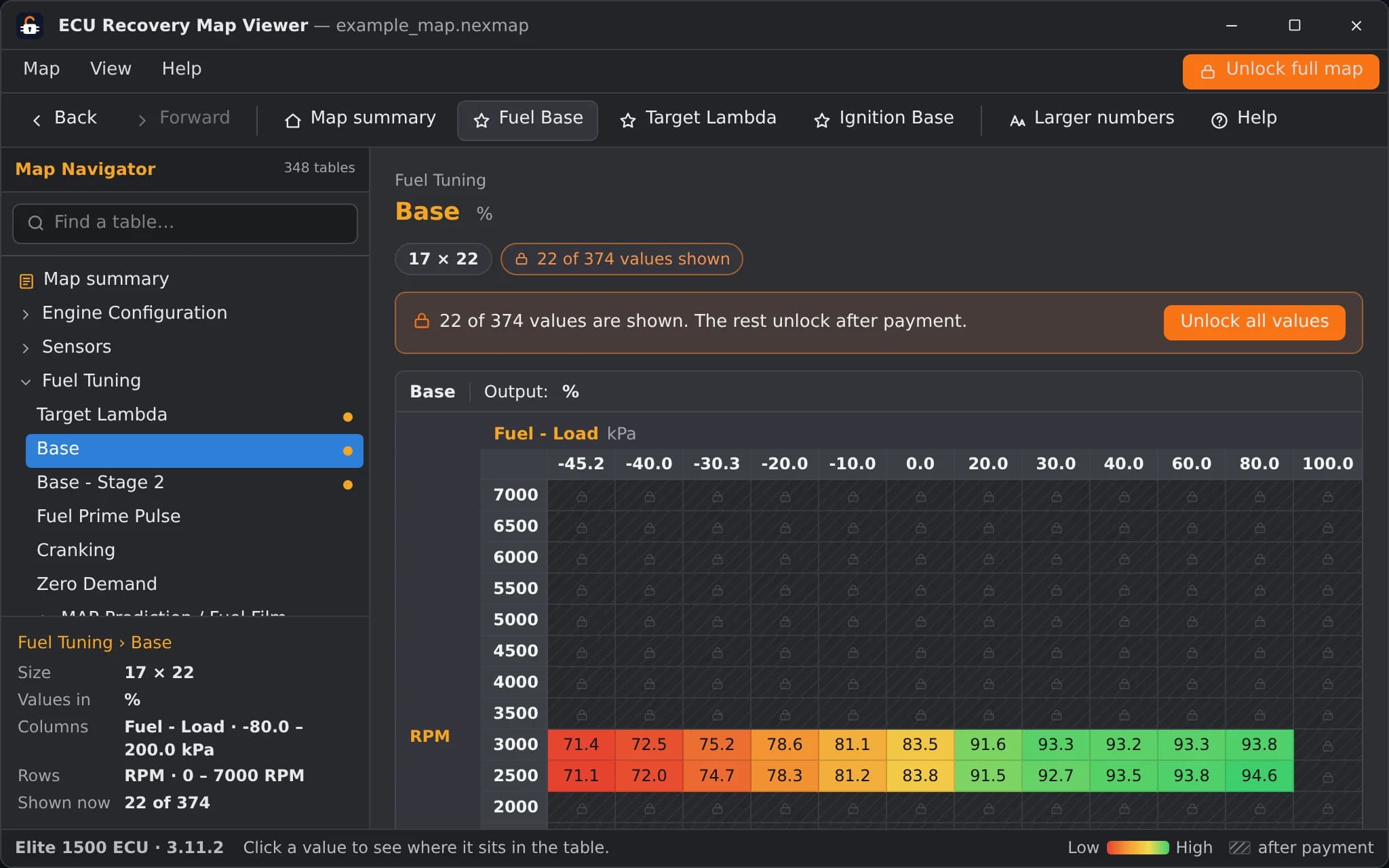Image resolution: width=1389 pixels, height=868 pixels.
Task: Click the lock icon in values-shown pill
Action: pyautogui.click(x=521, y=259)
